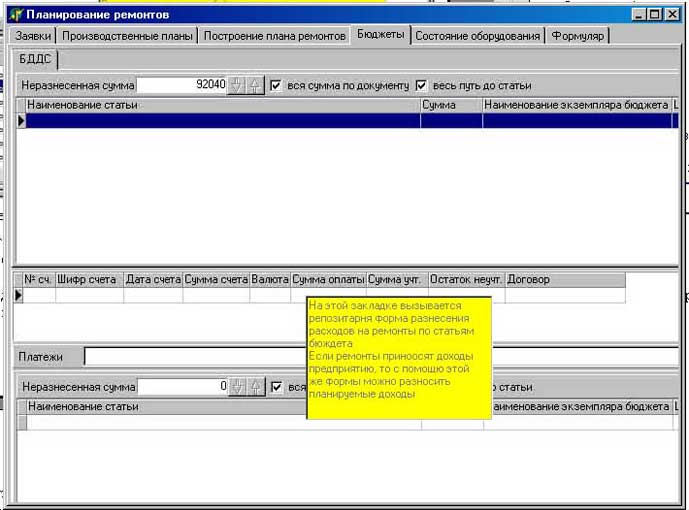The width and height of the screenshot is (689, 510).
Task: Click lower 'Наименование статьи' column header
Action: pos(167,407)
